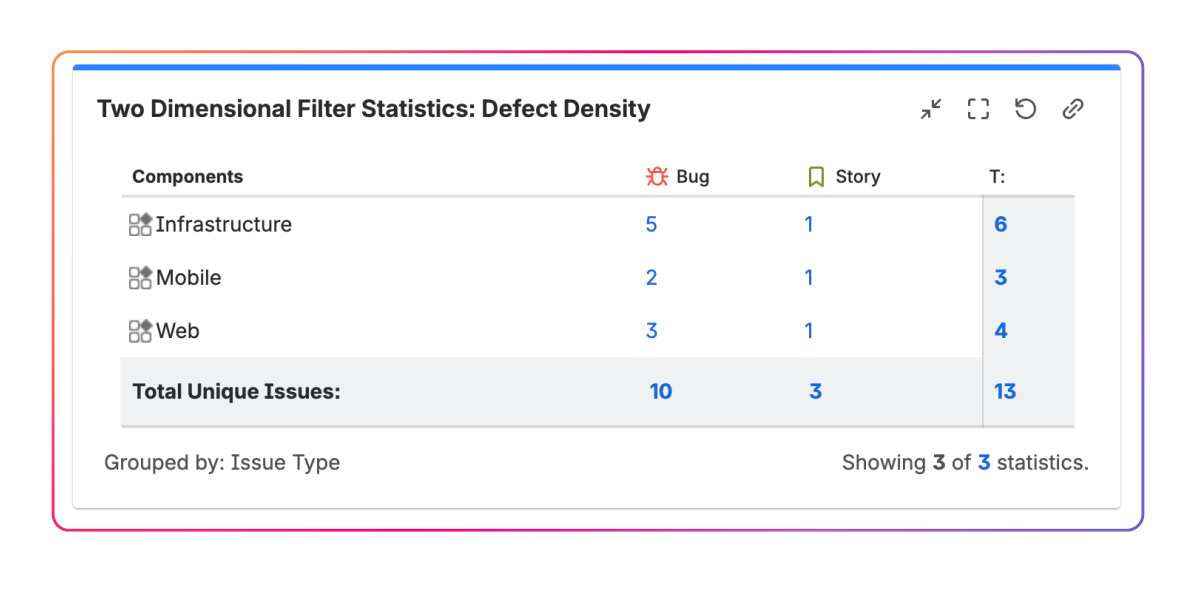Click the Story column header label

tap(860, 175)
